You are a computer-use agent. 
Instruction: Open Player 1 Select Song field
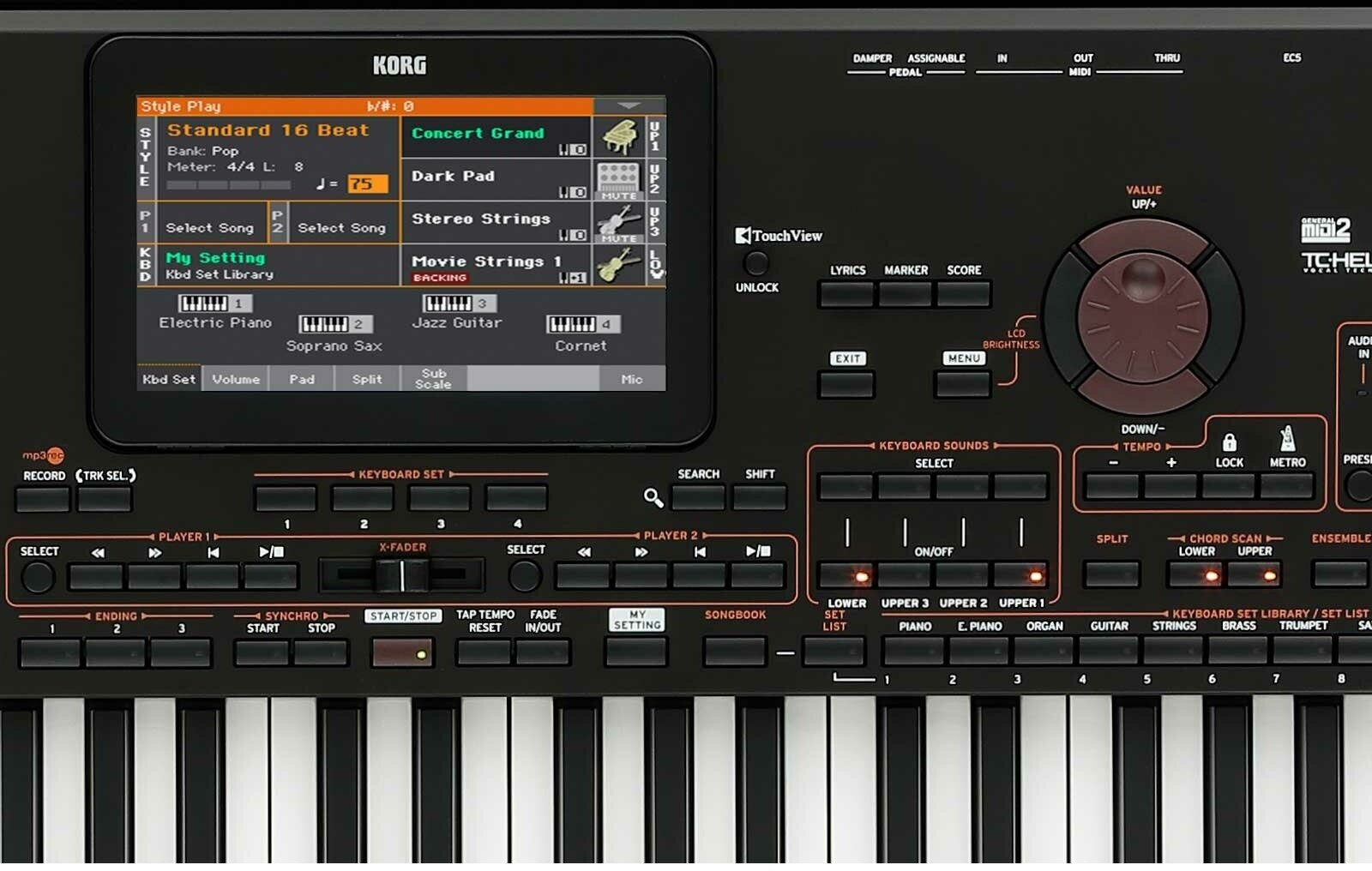click(210, 224)
